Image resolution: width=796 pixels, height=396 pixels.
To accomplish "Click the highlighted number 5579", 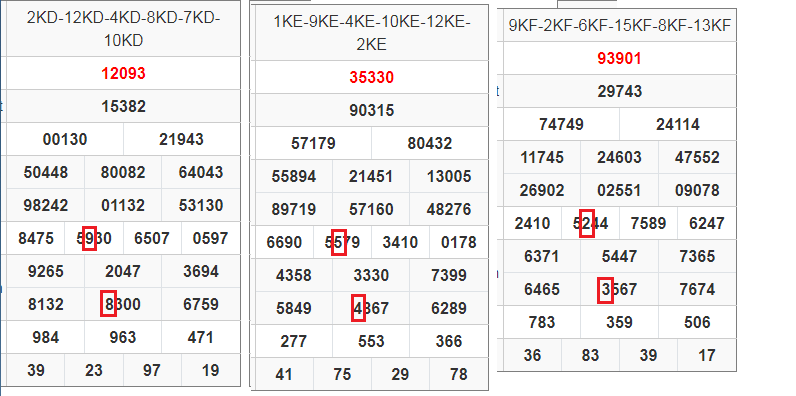I will 342,242.
